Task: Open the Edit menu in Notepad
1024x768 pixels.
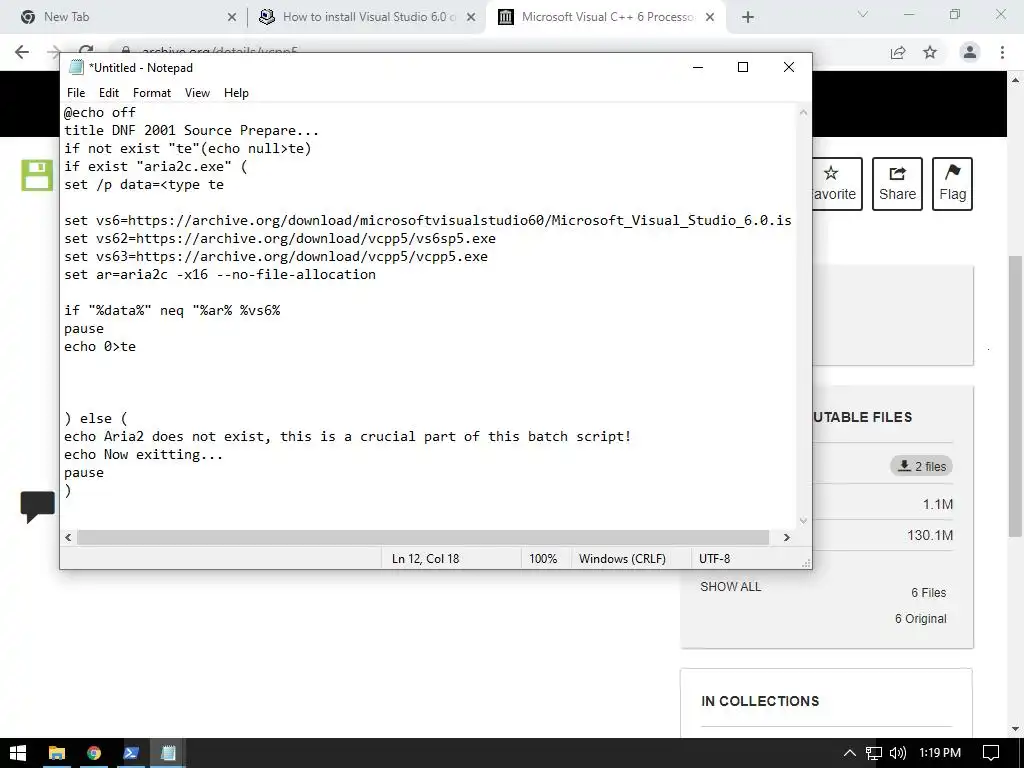Action: pos(108,93)
